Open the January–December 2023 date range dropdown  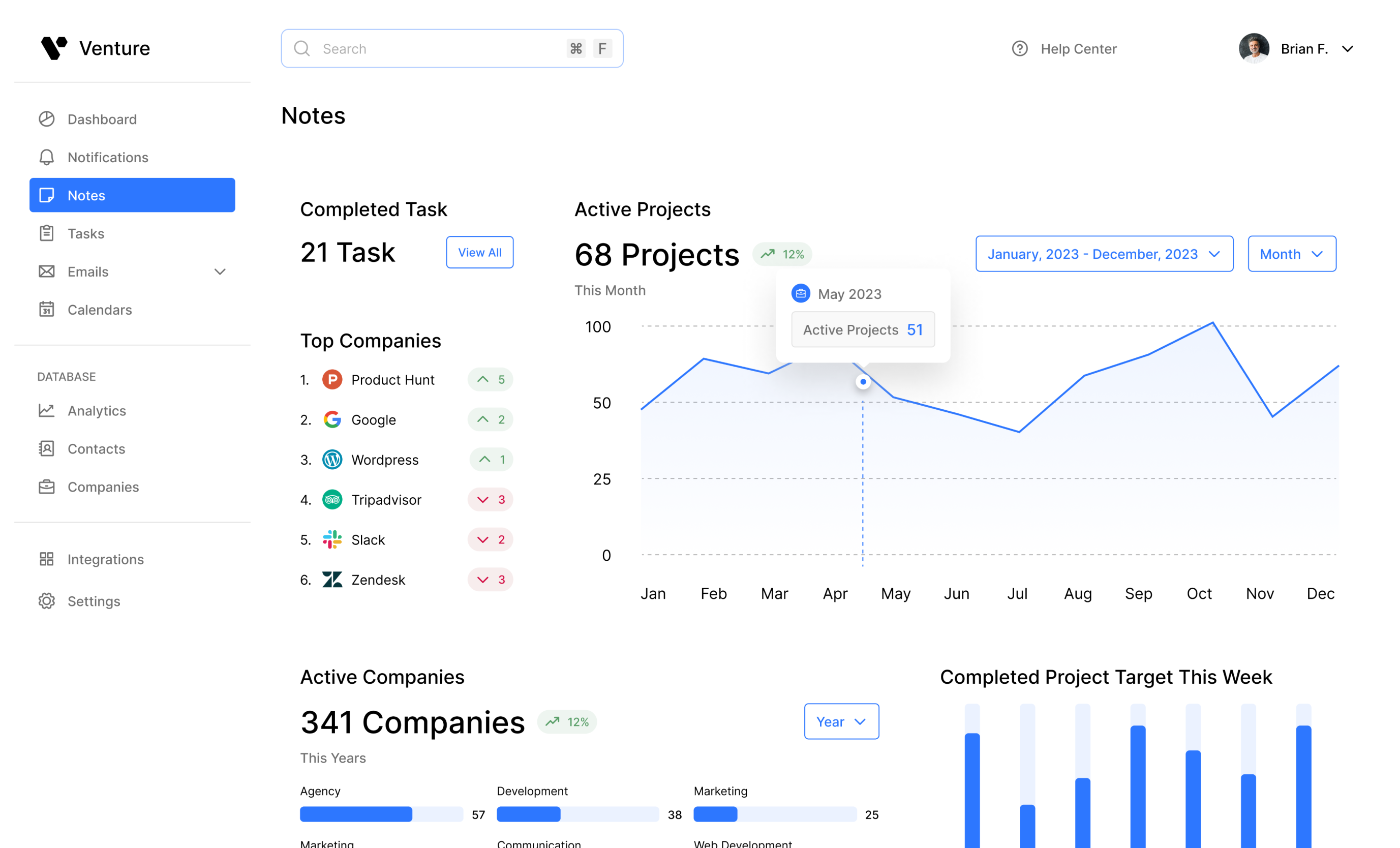coord(1104,254)
